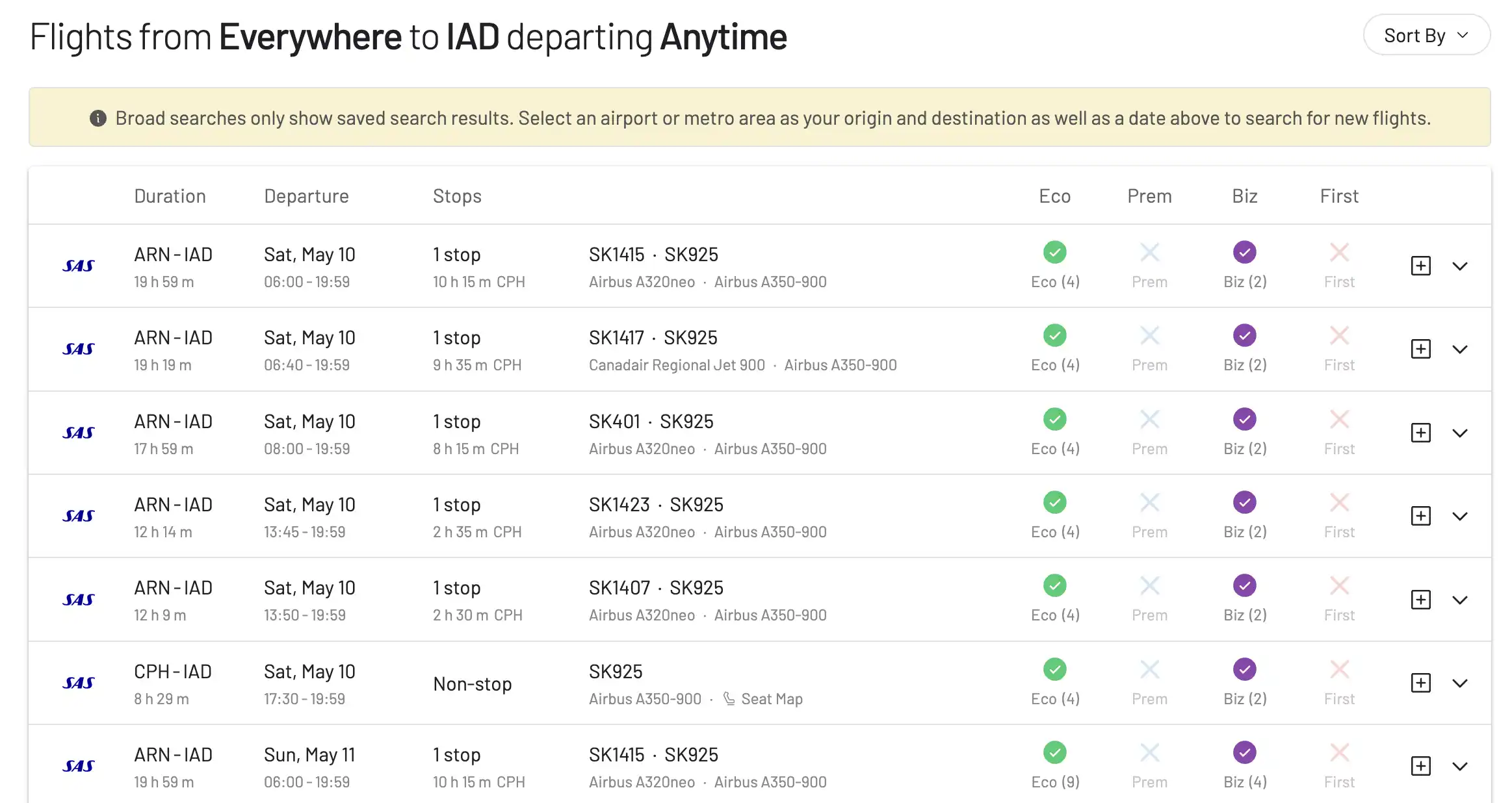The image size is (1512, 803).
Task: Click the First column header
Action: [1339, 196]
